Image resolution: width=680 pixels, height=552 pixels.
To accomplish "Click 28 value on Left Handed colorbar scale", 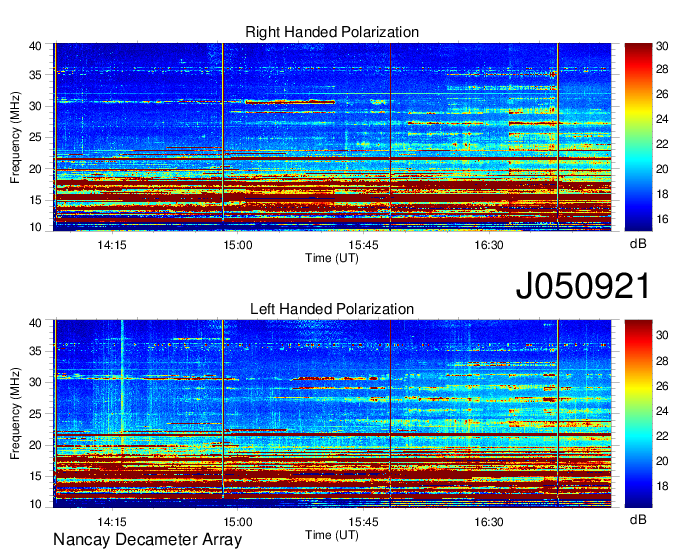I will click(662, 361).
